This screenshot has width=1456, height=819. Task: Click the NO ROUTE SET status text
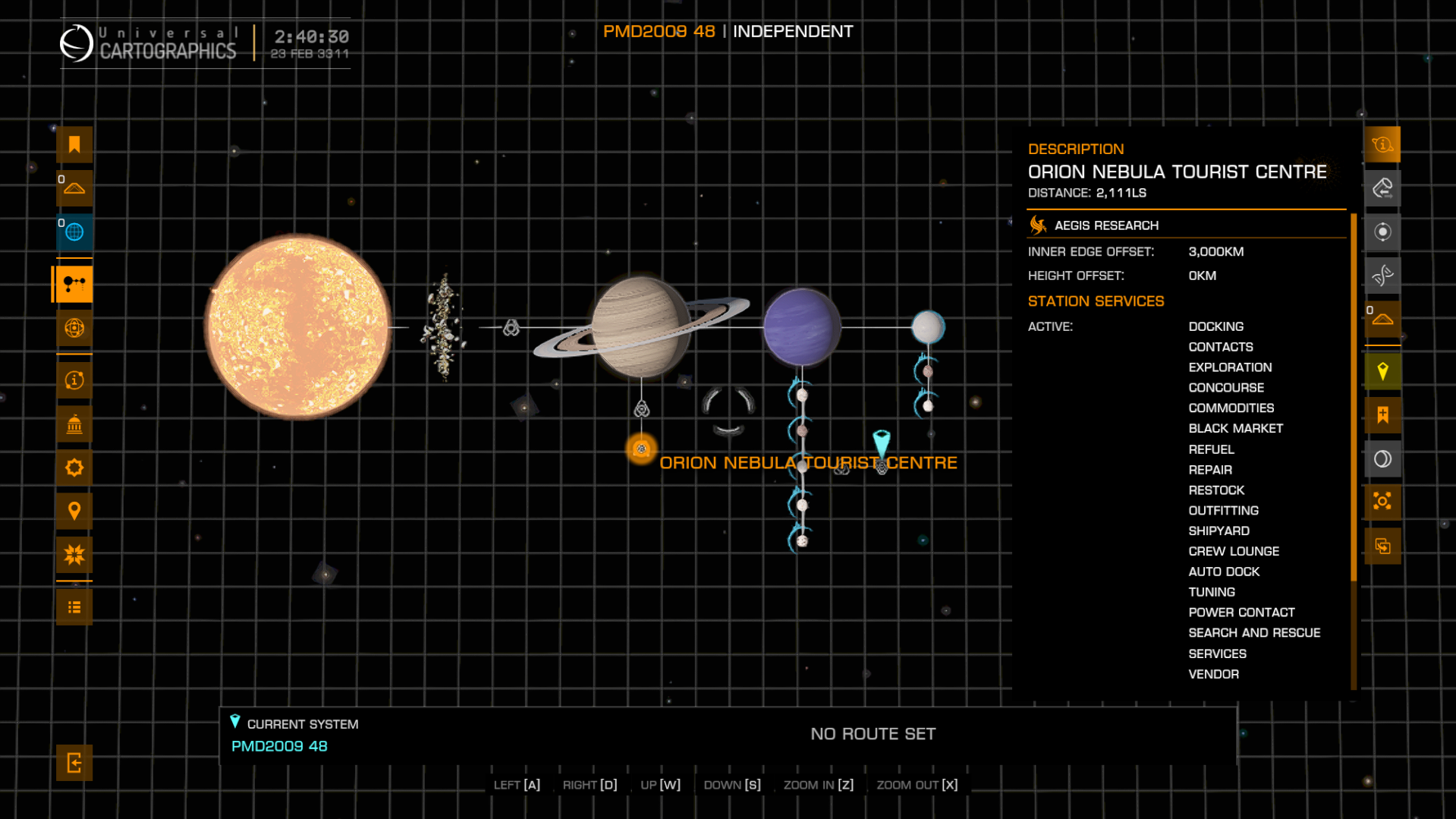pyautogui.click(x=873, y=734)
